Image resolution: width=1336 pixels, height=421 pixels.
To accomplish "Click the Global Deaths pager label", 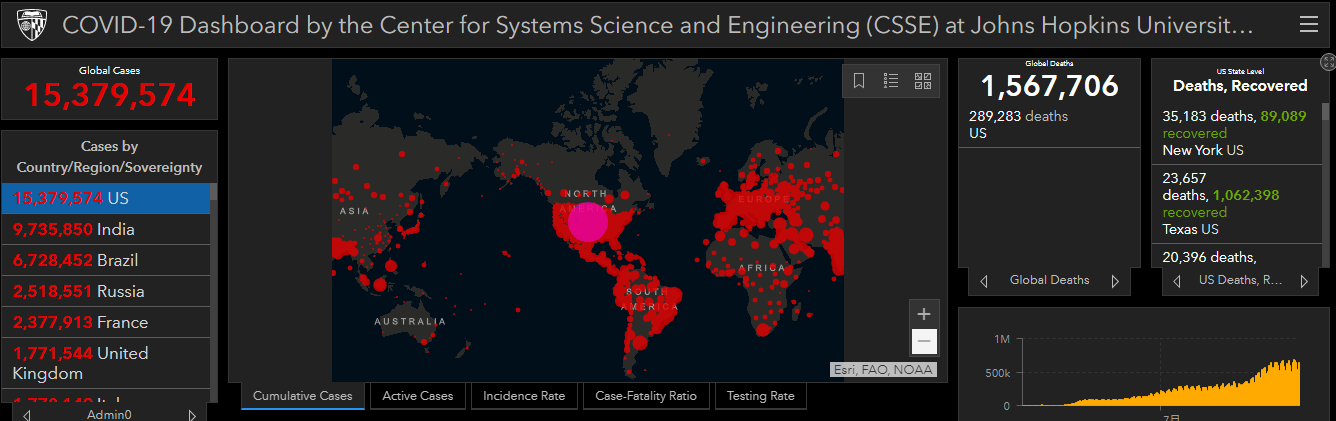I will coord(1049,281).
